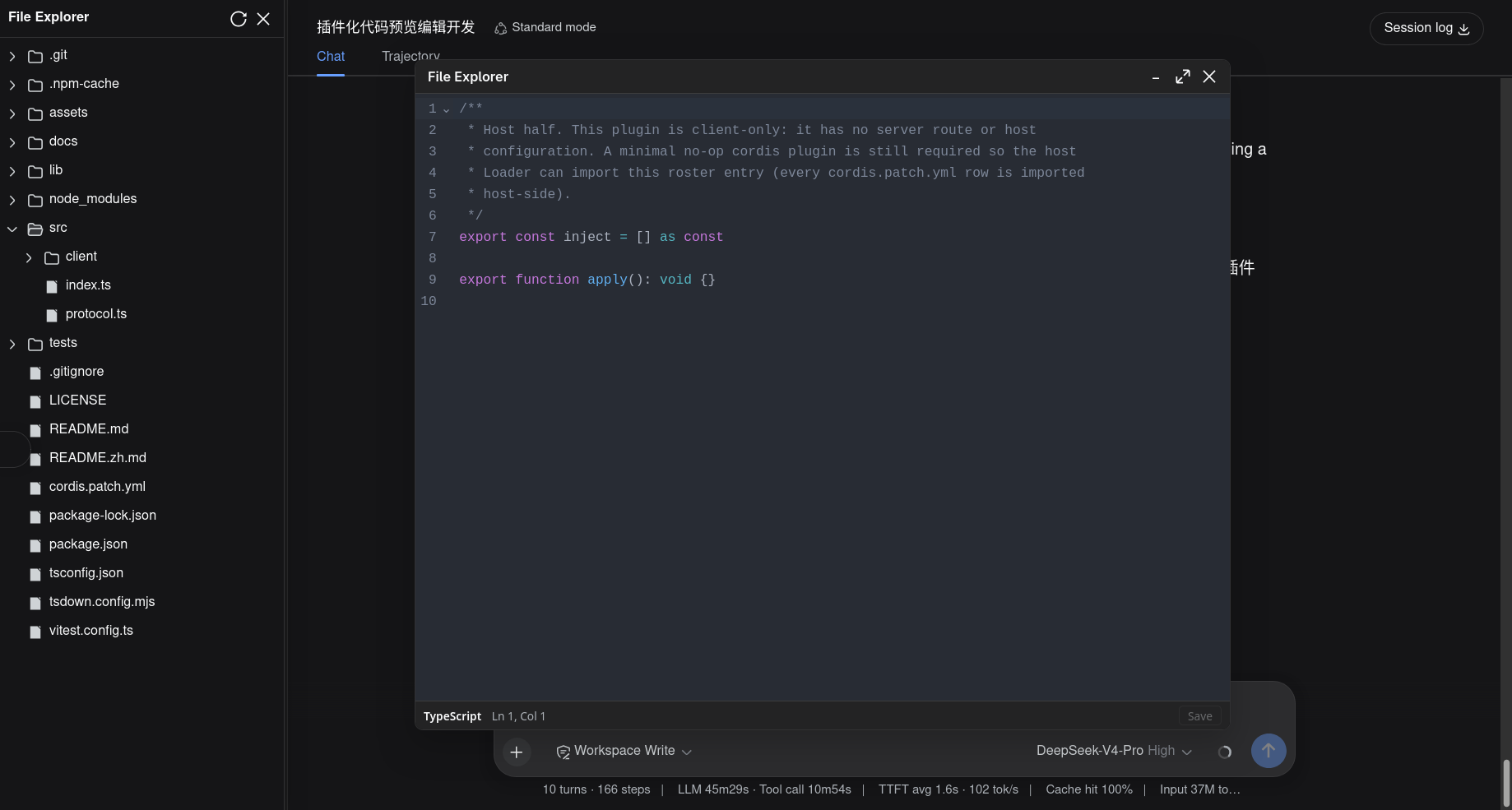Viewport: 1512px width, 810px height.
Task: Click the index.ts file icon
Action: [52, 287]
